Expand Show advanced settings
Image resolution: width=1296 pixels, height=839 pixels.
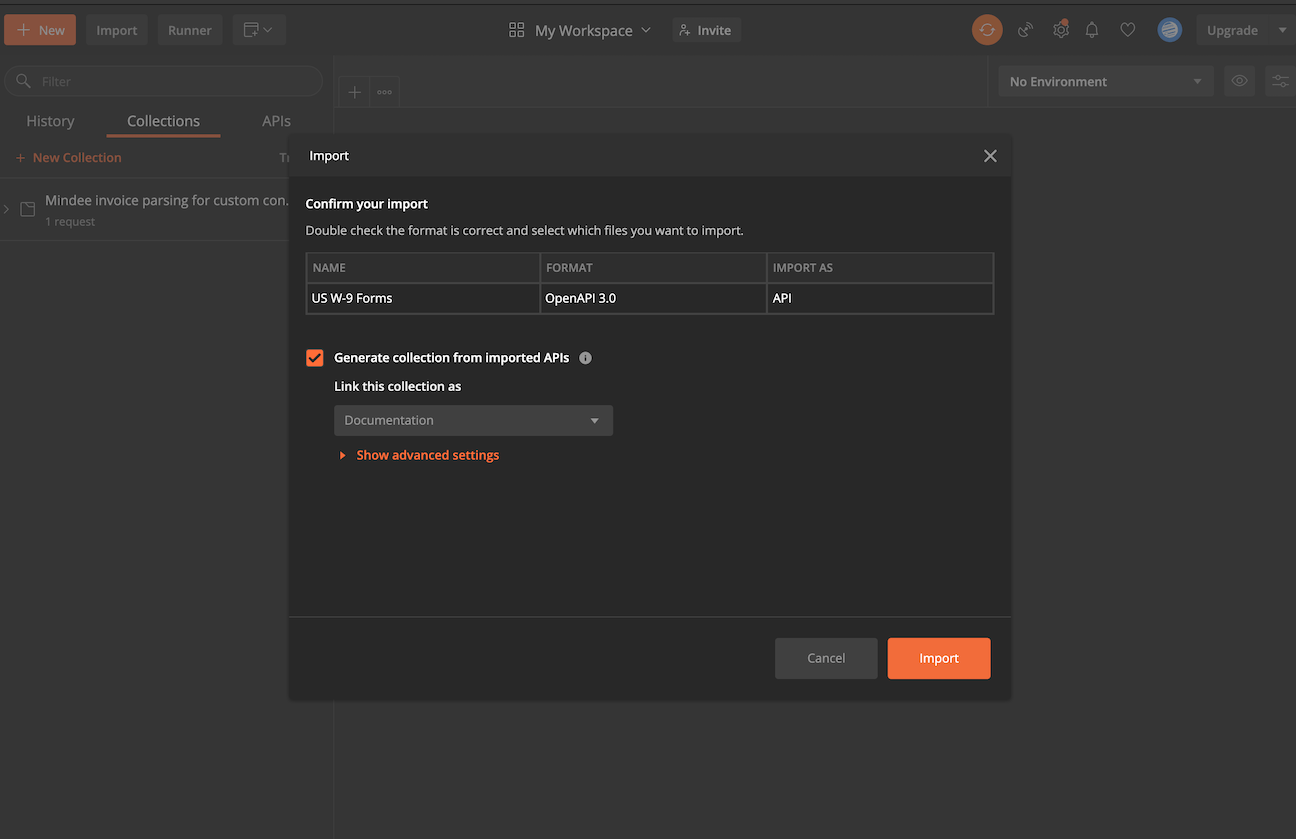click(419, 455)
